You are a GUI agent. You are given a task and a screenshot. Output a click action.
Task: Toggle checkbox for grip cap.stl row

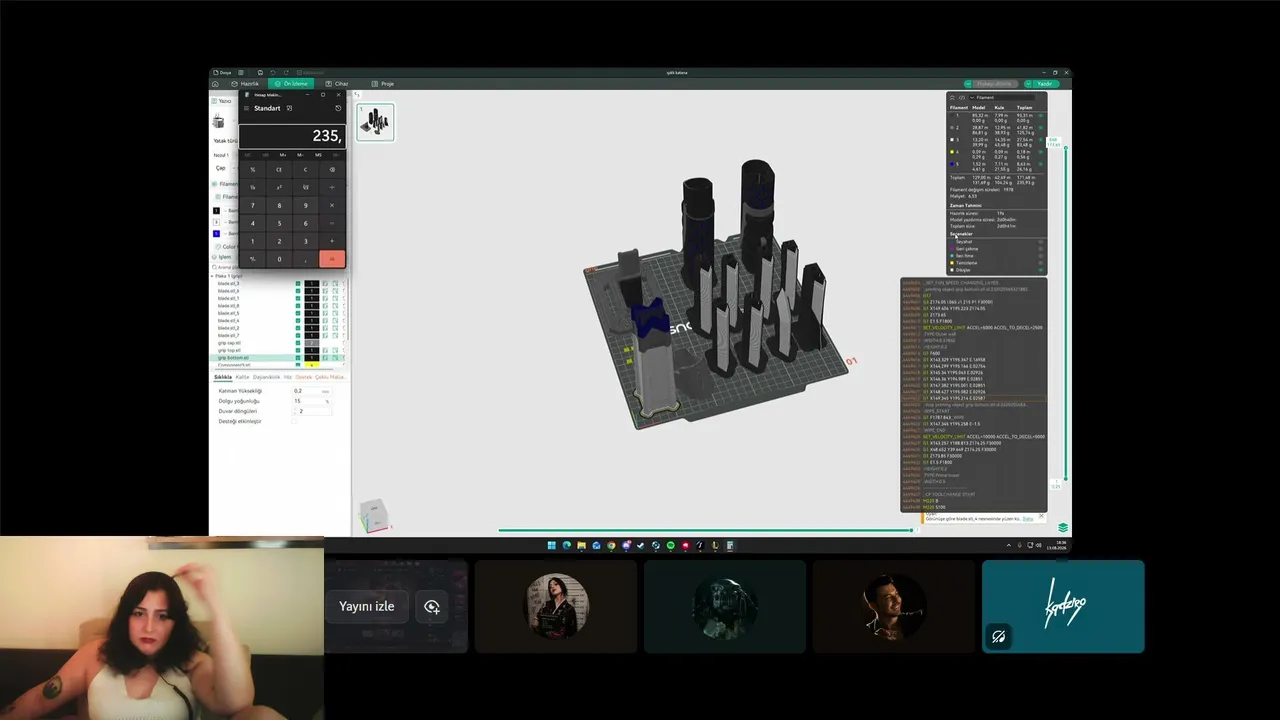(298, 343)
